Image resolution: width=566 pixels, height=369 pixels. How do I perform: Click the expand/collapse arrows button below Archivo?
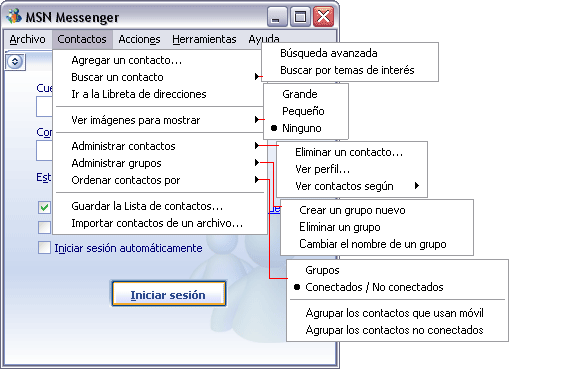coord(15,62)
